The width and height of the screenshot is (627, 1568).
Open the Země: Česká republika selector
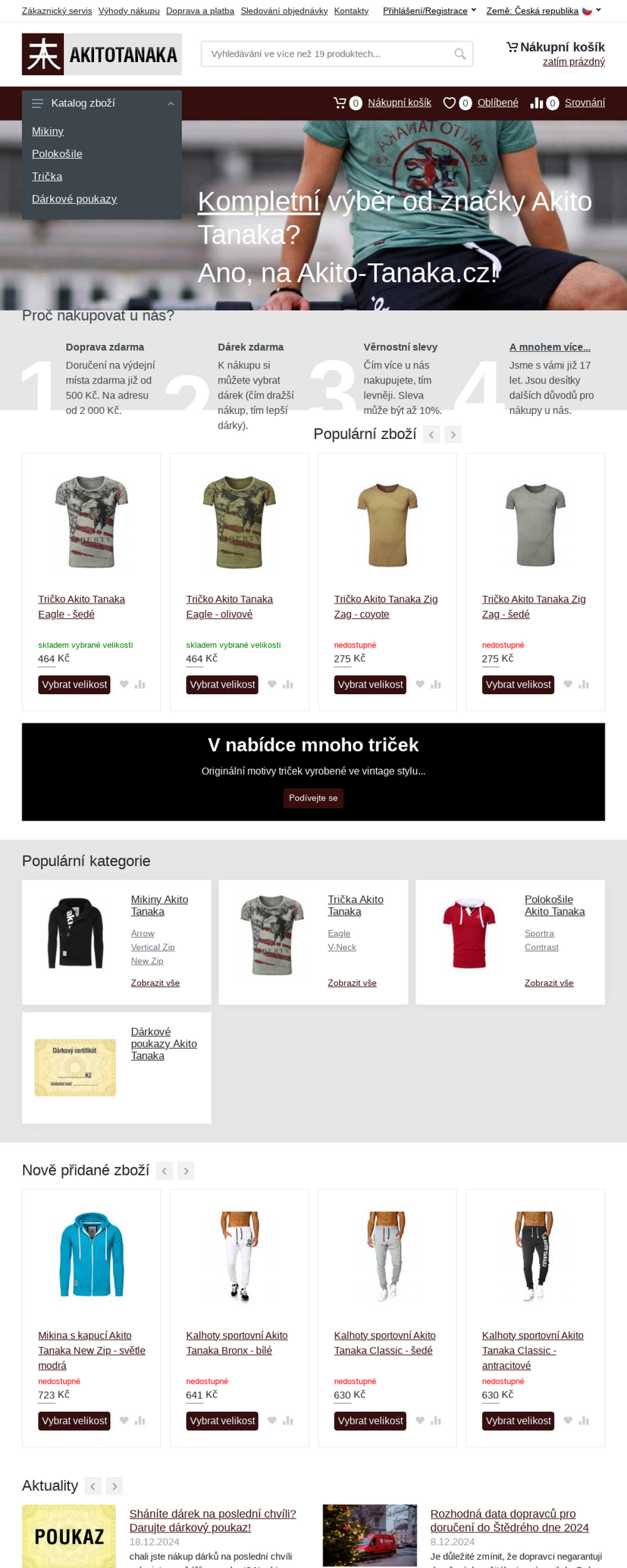tap(543, 10)
